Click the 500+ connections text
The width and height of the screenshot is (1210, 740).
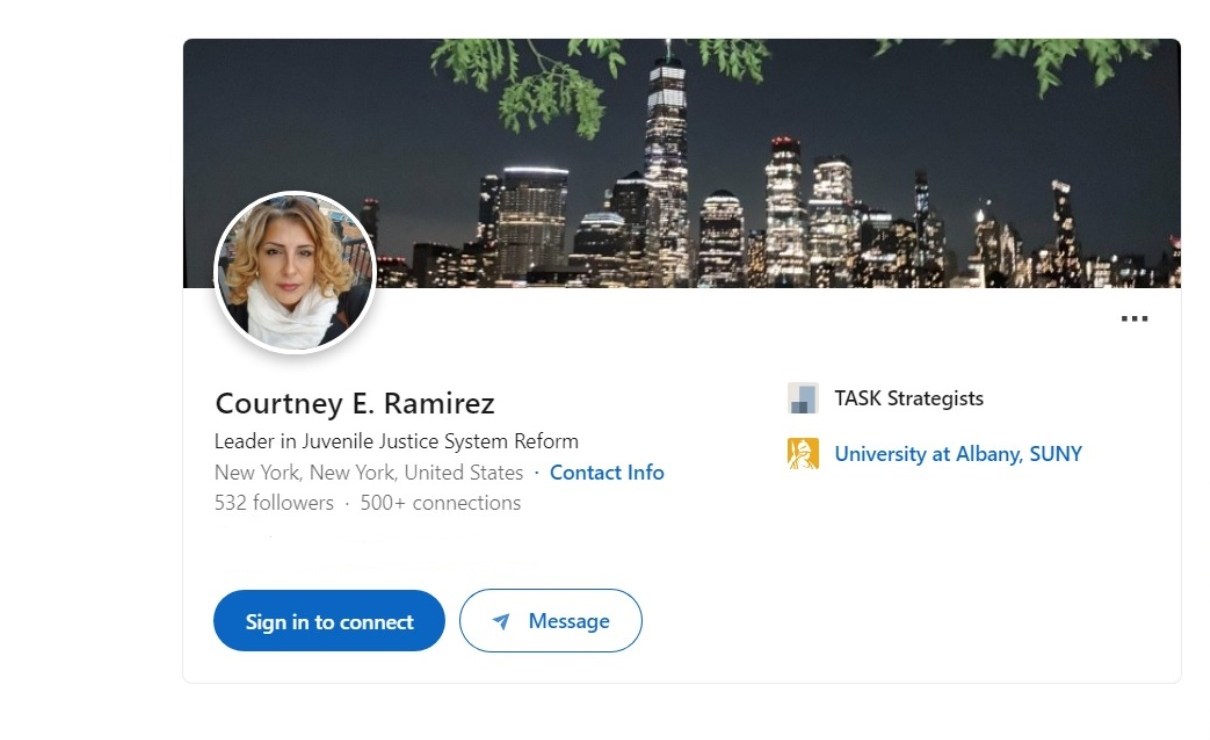pyautogui.click(x=440, y=503)
